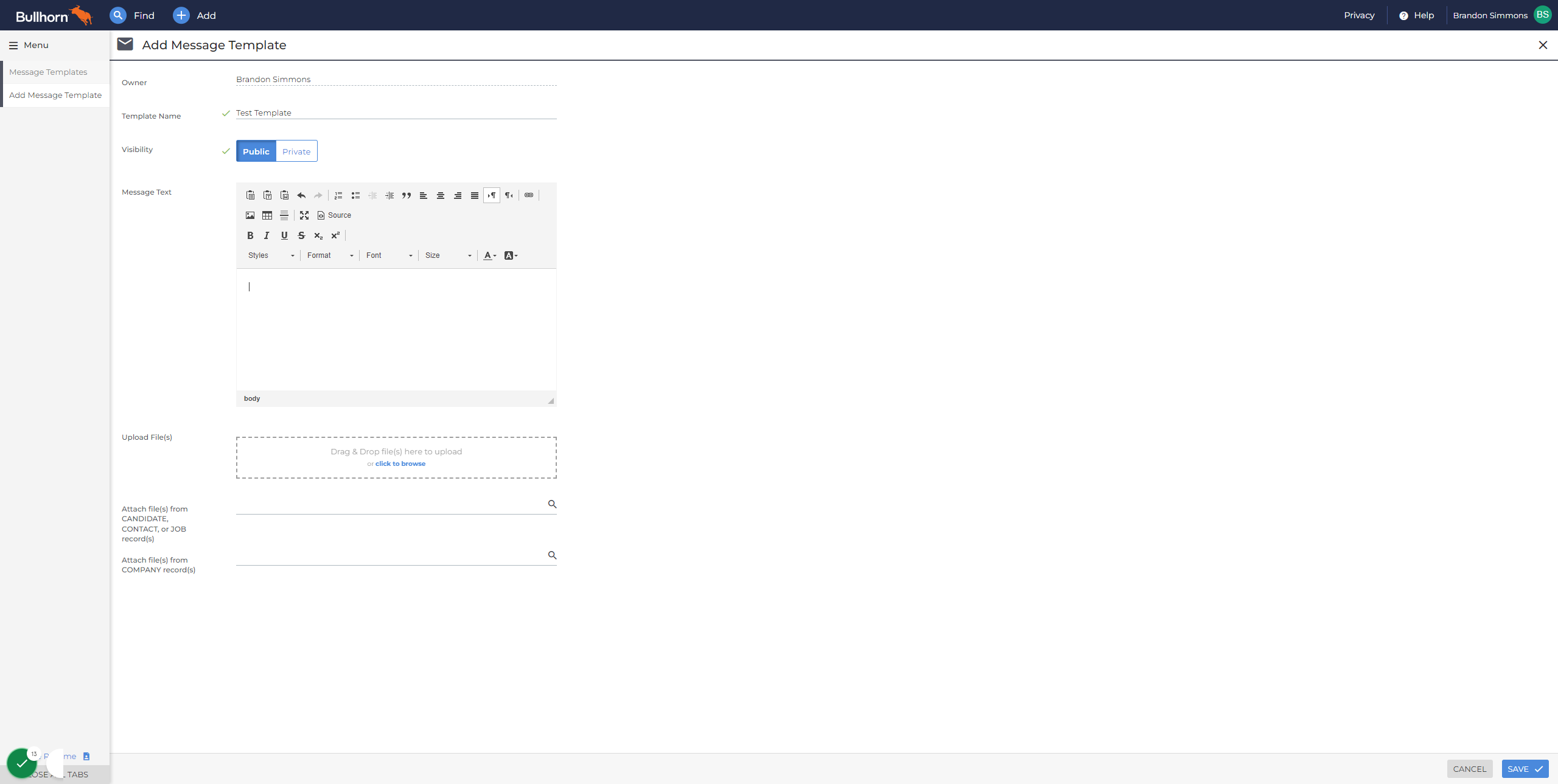Screen dimensions: 1558x784
Task: Insert a bulleted list
Action: [355, 195]
